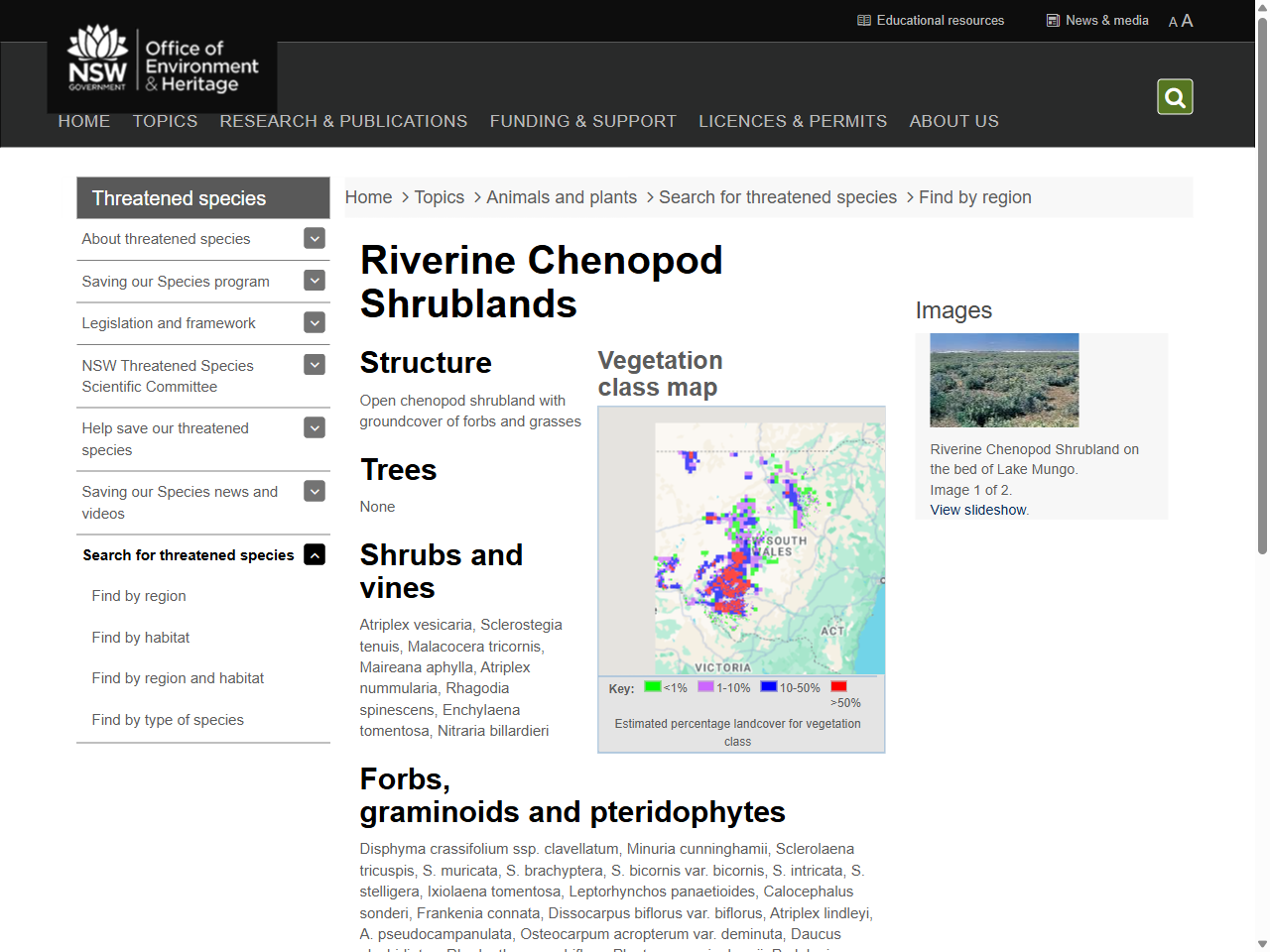1270x952 pixels.
Task: Expand Legislation and framework submenu
Action: pos(315,322)
